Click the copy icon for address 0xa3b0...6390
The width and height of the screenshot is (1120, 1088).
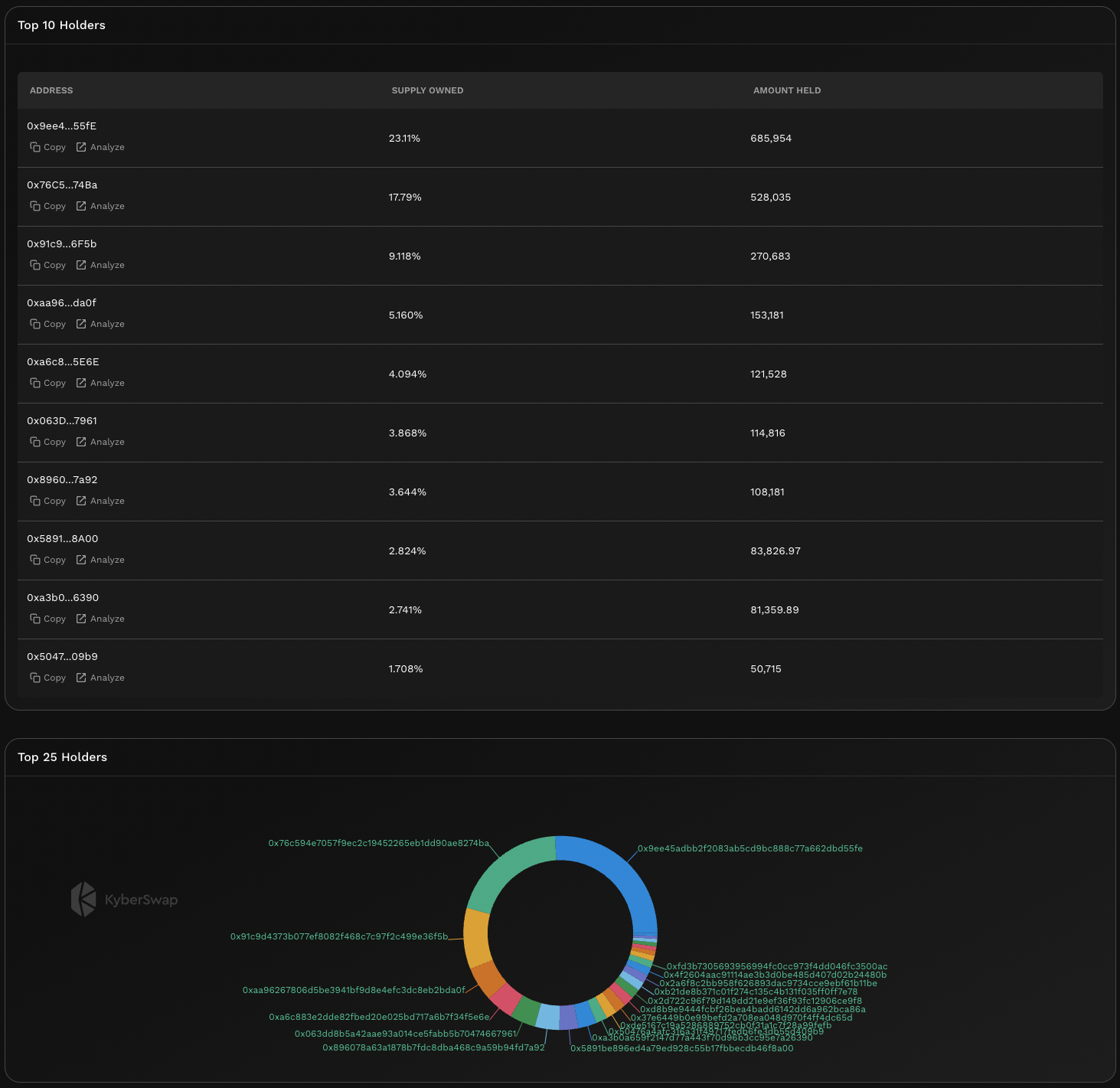[35, 619]
